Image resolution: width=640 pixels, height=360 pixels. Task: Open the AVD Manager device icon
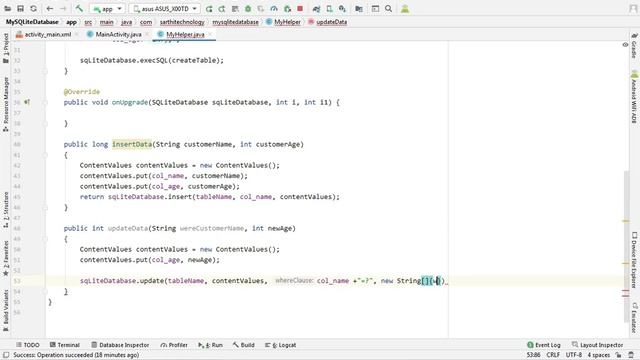[329, 9]
